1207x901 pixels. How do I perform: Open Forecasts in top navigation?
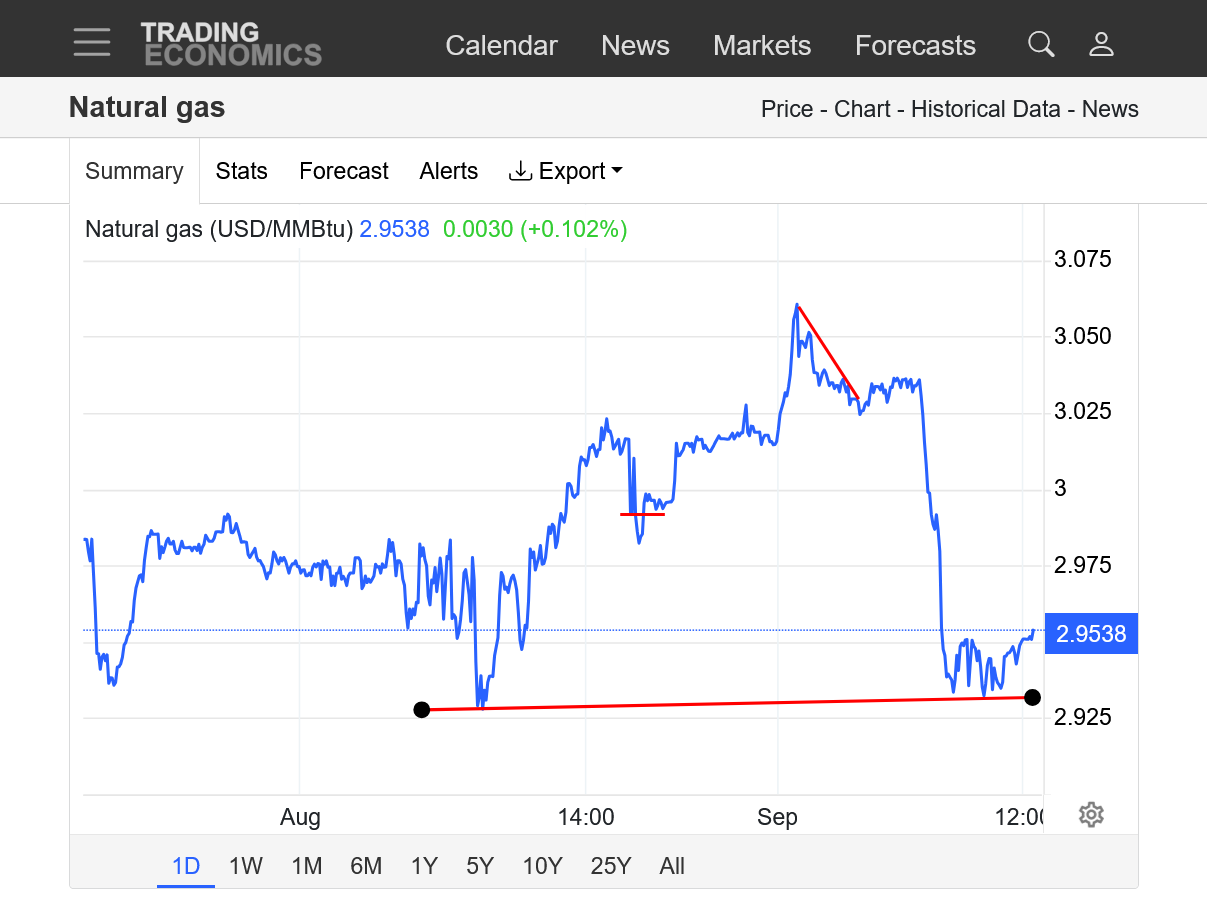pyautogui.click(x=915, y=46)
